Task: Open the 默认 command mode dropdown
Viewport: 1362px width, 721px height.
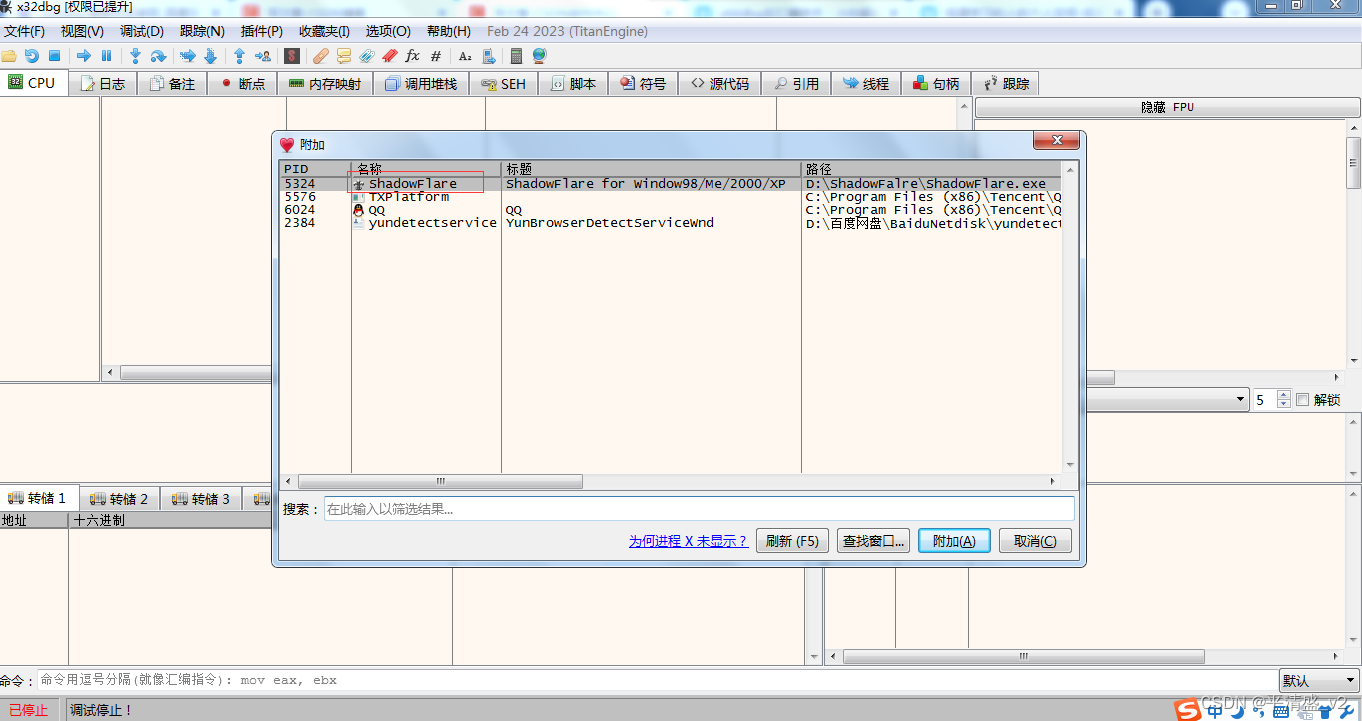Action: point(1319,680)
